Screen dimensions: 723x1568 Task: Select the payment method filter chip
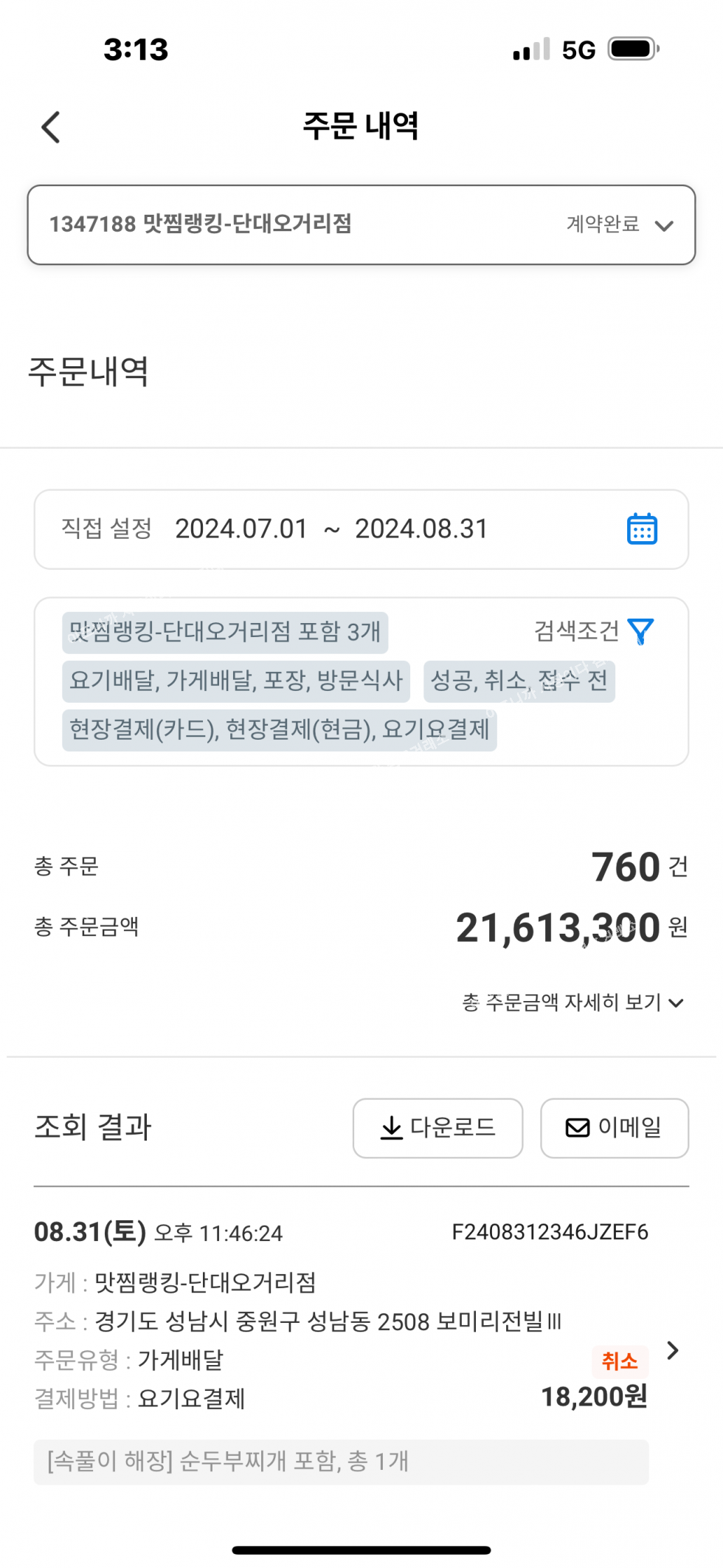click(279, 730)
